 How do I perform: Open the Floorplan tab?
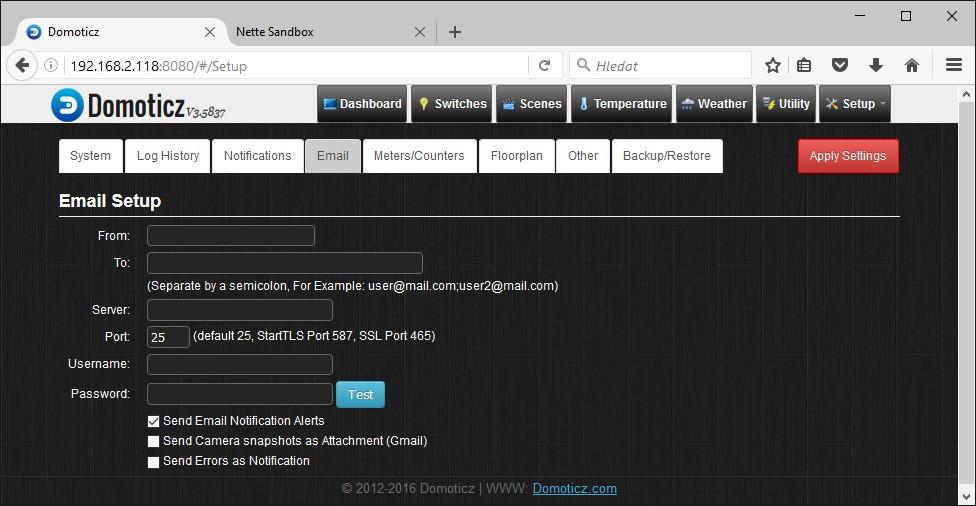click(x=517, y=156)
